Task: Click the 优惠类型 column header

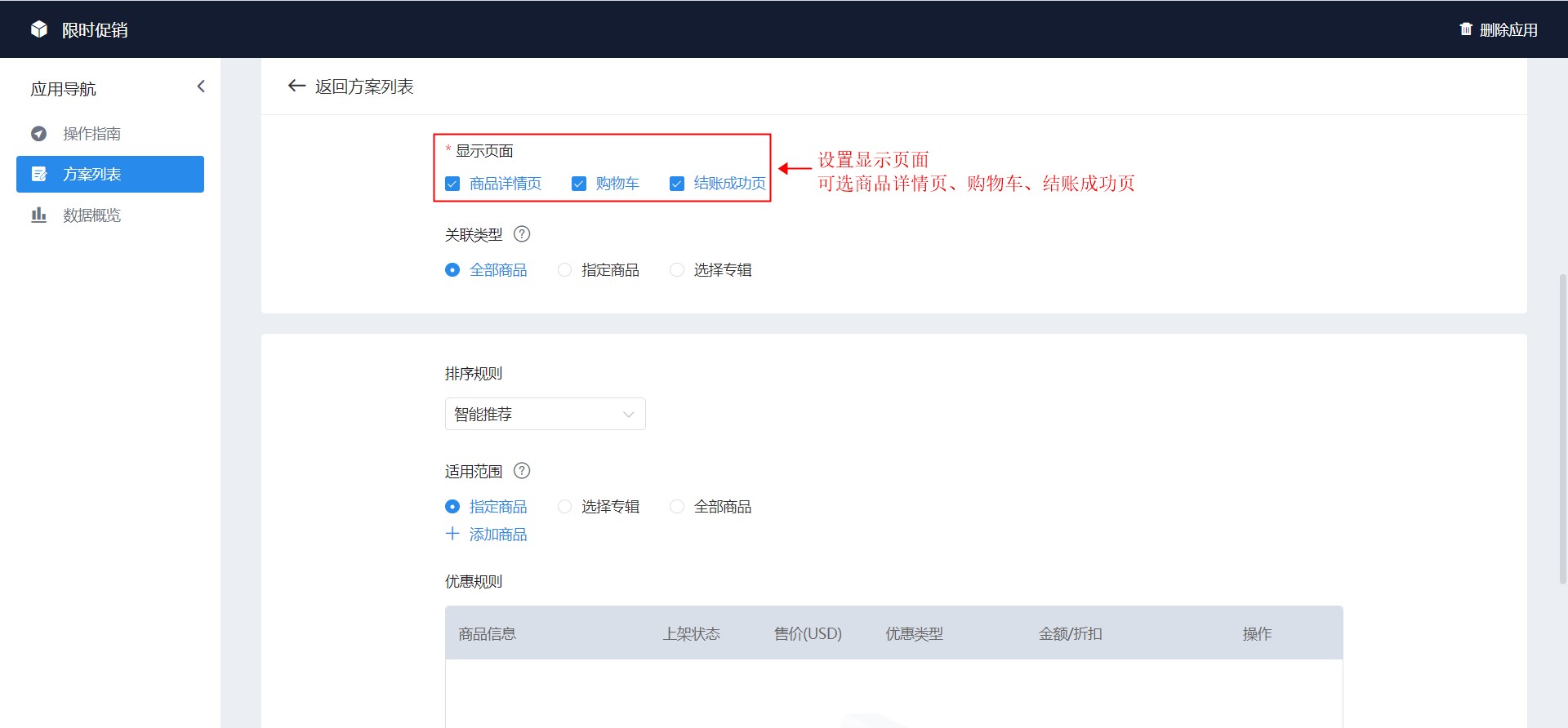Action: [915, 634]
